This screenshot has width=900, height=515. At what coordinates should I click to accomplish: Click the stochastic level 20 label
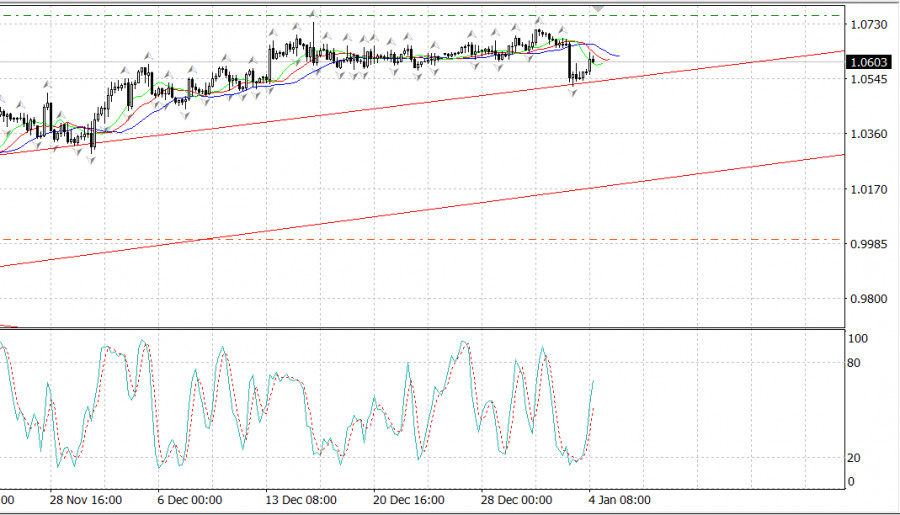click(855, 458)
